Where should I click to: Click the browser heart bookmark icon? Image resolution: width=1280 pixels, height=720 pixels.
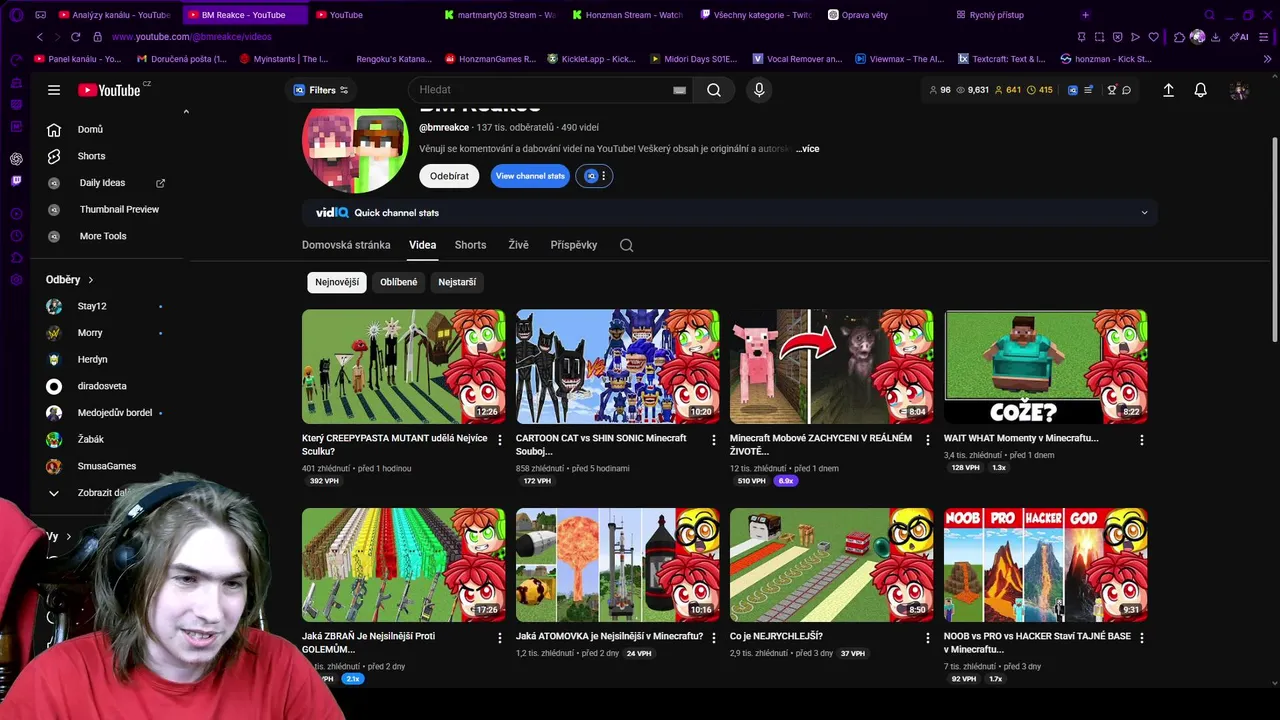pyautogui.click(x=1153, y=37)
